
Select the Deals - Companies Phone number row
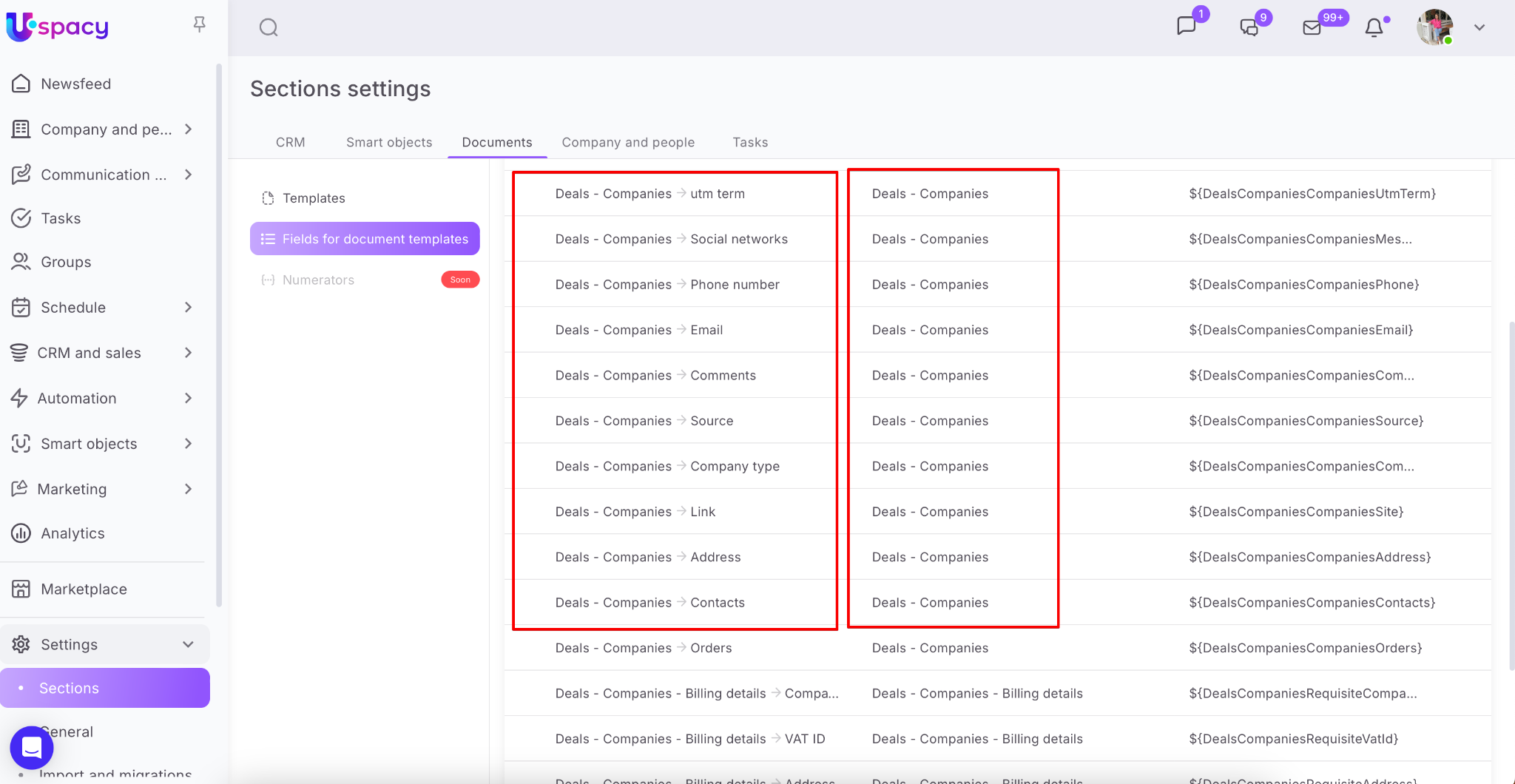[x=667, y=285]
